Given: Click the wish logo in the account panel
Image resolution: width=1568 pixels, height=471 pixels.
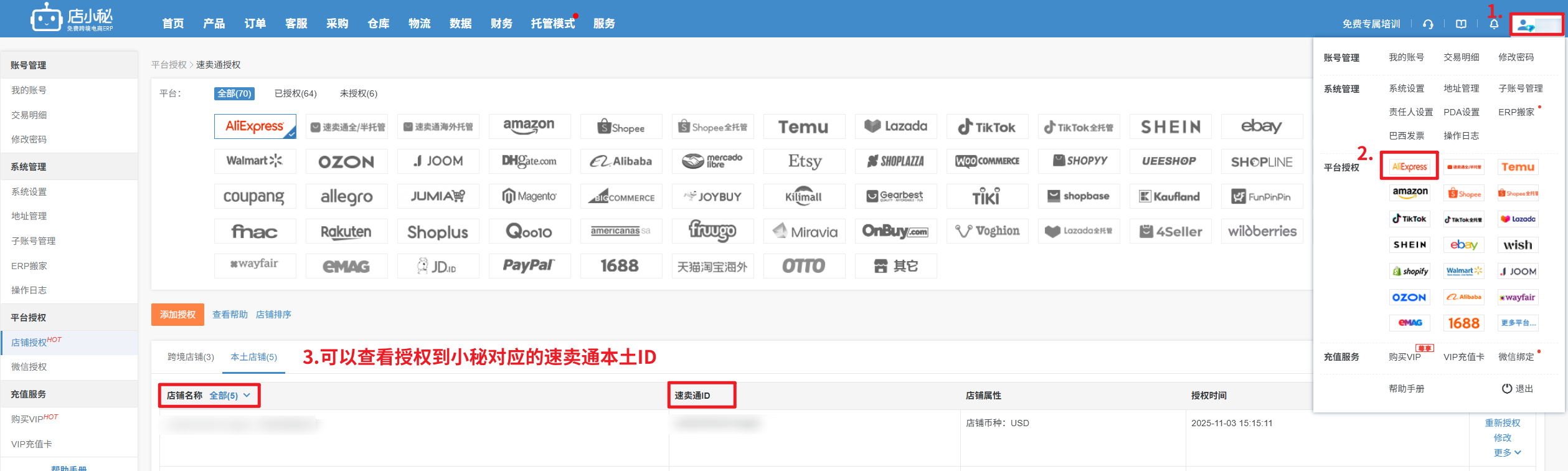Looking at the screenshot, I should [x=1518, y=245].
